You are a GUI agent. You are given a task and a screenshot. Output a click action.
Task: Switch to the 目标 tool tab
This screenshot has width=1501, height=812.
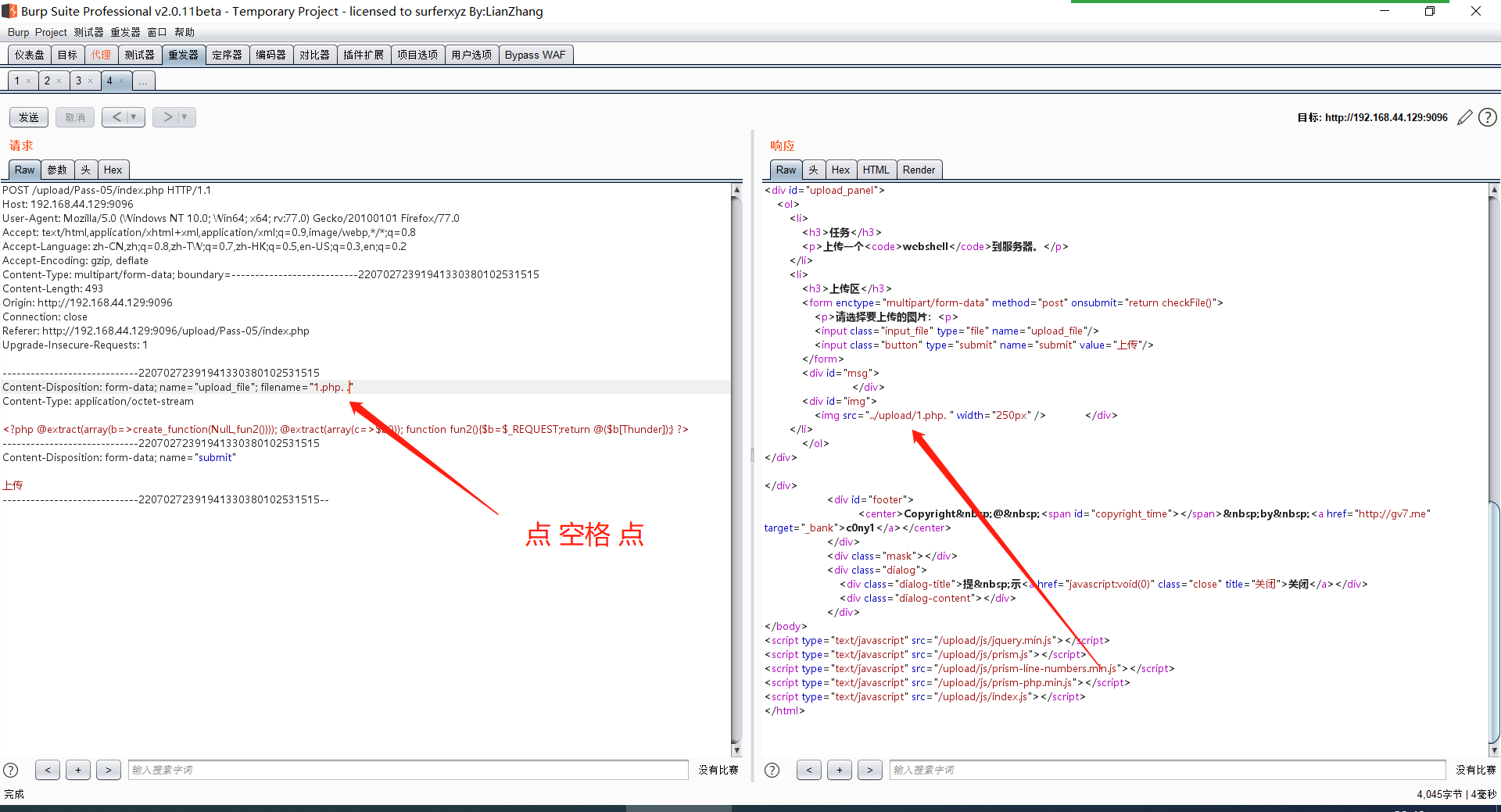click(68, 55)
